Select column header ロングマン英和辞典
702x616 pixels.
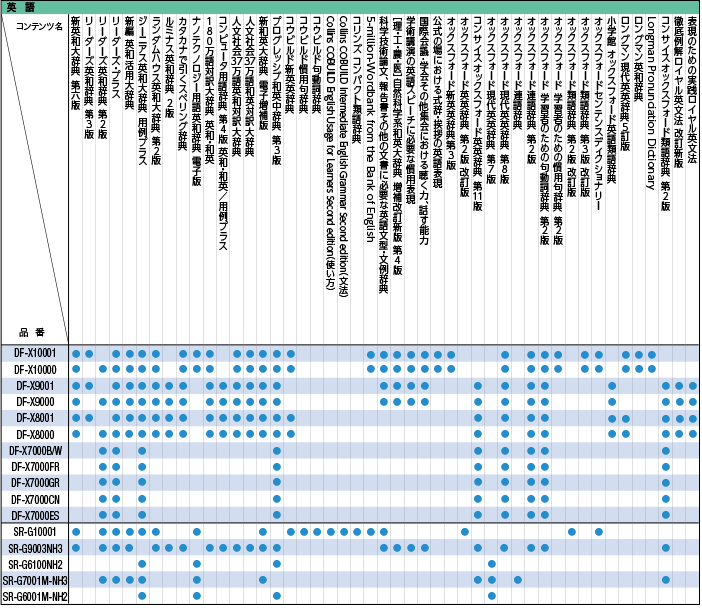point(638,60)
